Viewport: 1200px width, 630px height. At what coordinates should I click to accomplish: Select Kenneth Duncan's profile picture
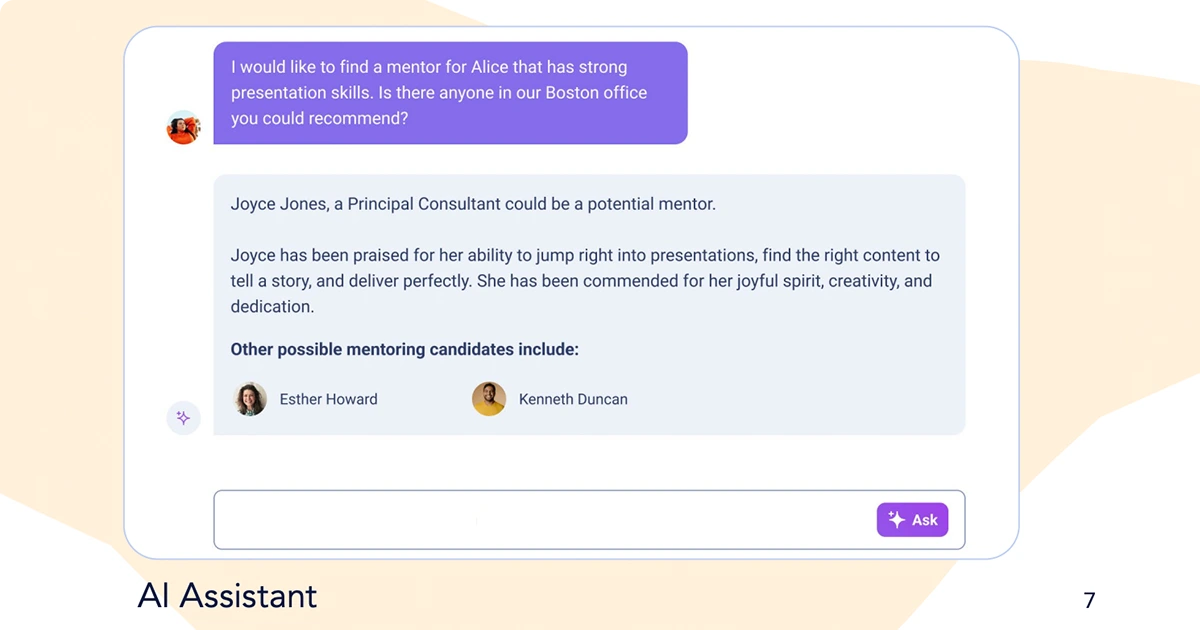tap(489, 398)
